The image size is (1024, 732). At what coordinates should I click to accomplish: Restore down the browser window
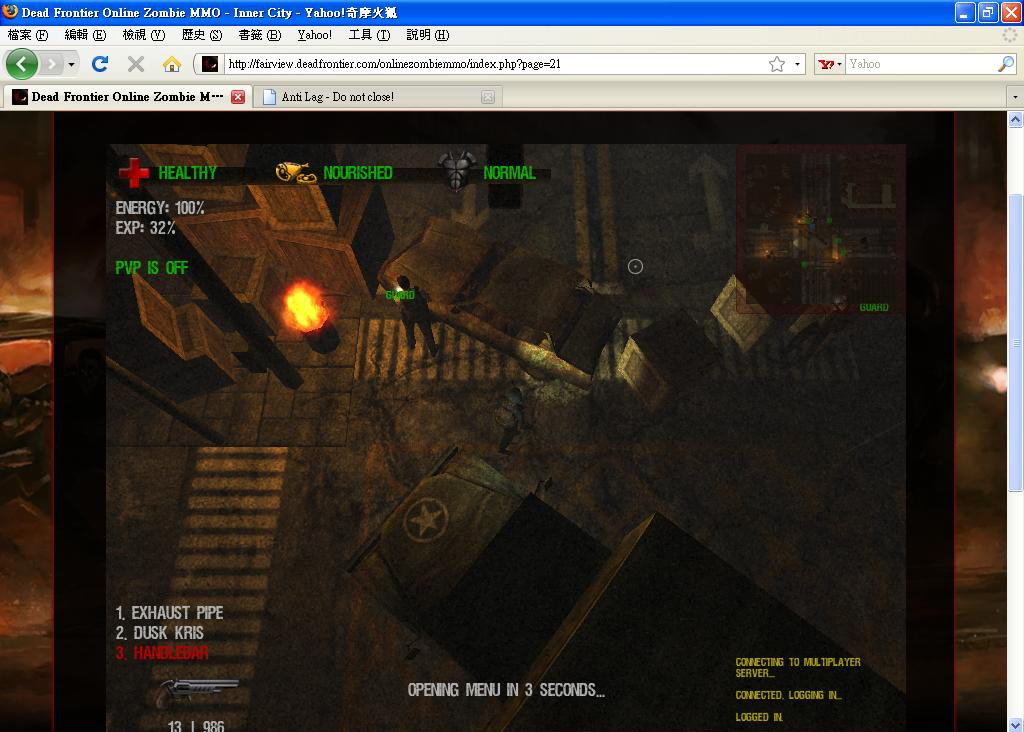(x=988, y=12)
